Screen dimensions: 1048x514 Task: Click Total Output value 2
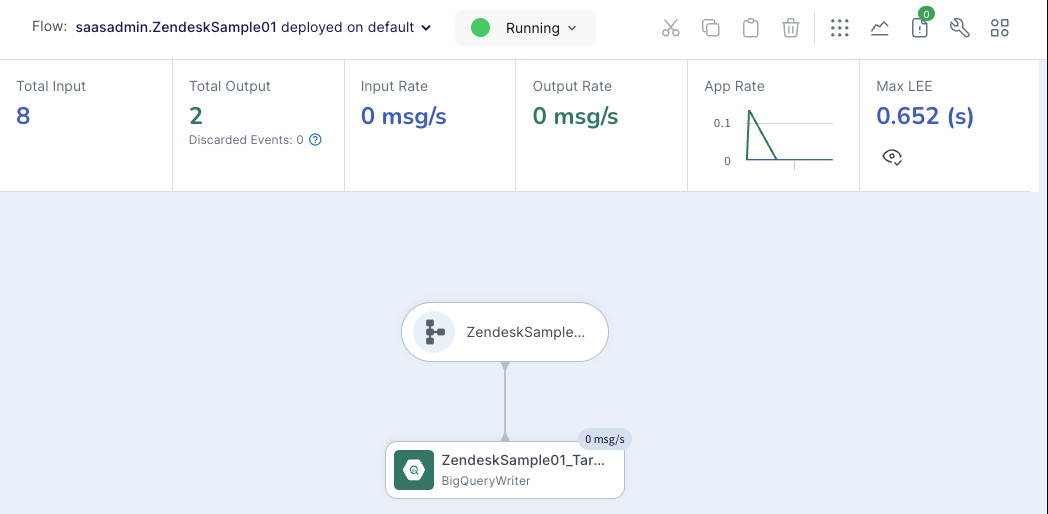pyautogui.click(x=196, y=116)
